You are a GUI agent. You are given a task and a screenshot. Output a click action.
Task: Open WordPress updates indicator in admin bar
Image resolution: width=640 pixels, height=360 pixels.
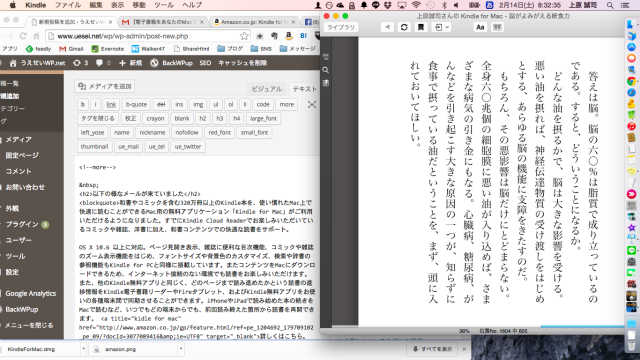[x=80, y=63]
